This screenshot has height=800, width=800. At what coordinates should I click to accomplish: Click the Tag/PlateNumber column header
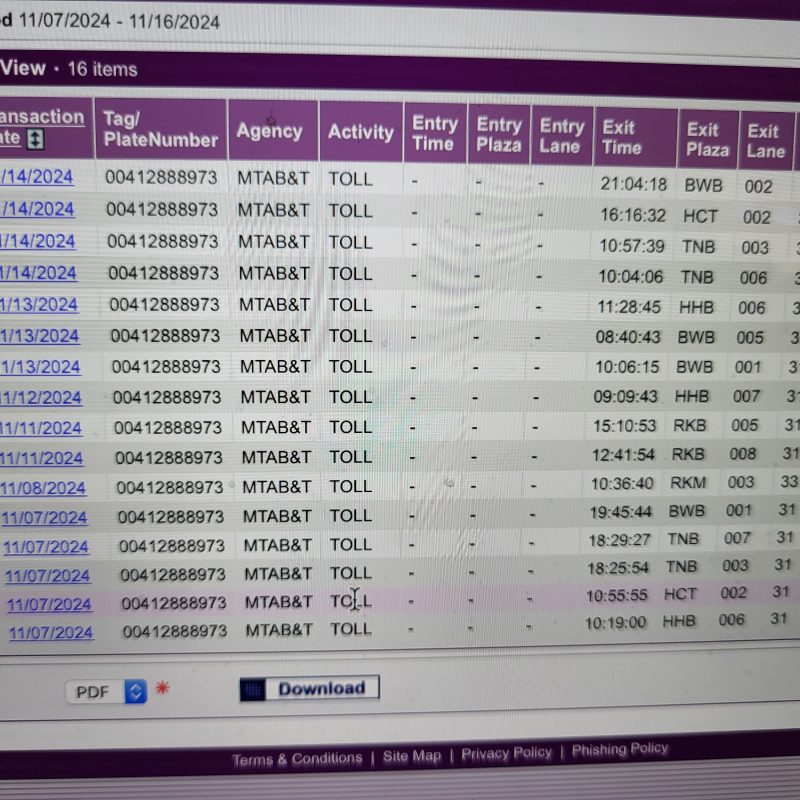(160, 130)
